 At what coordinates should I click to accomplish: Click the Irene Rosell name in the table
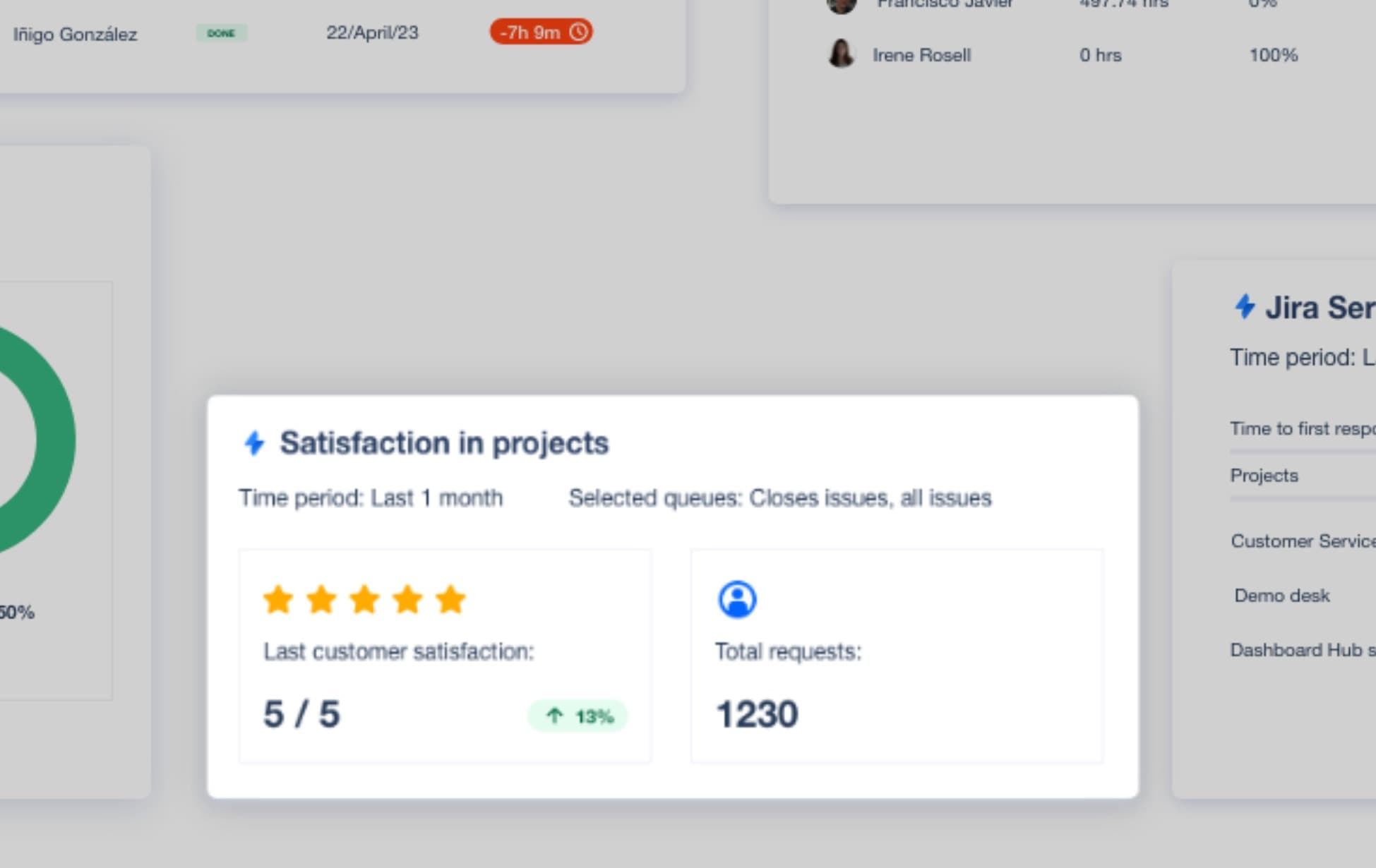[x=921, y=55]
